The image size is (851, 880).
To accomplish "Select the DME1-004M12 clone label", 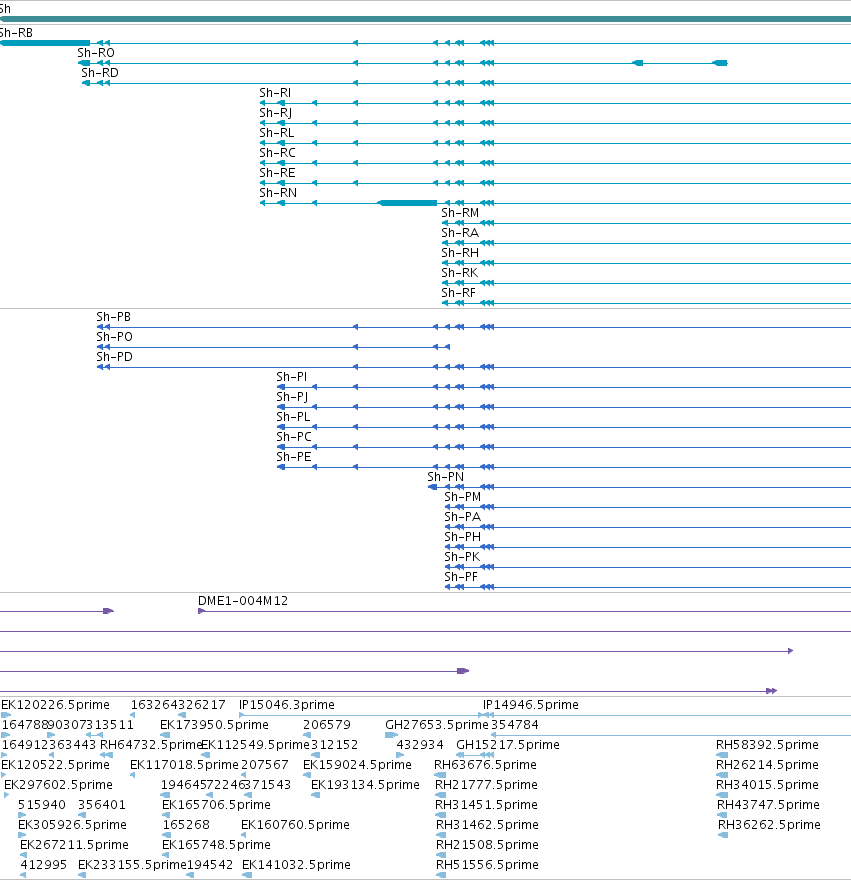I will click(x=243, y=601).
